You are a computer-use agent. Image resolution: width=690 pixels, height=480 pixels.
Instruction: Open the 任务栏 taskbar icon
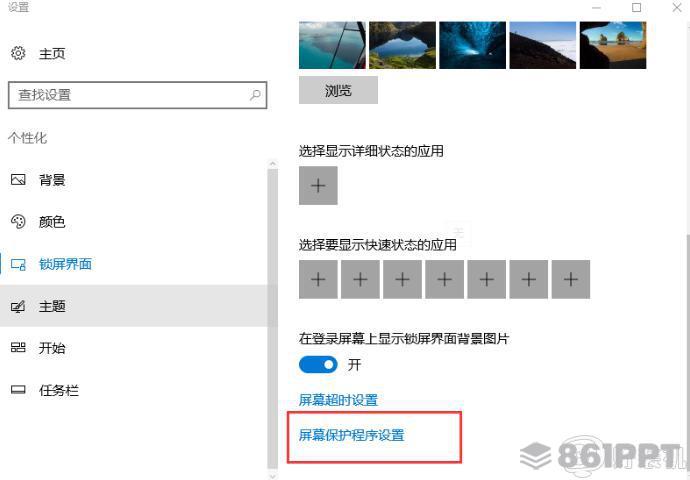click(18, 390)
